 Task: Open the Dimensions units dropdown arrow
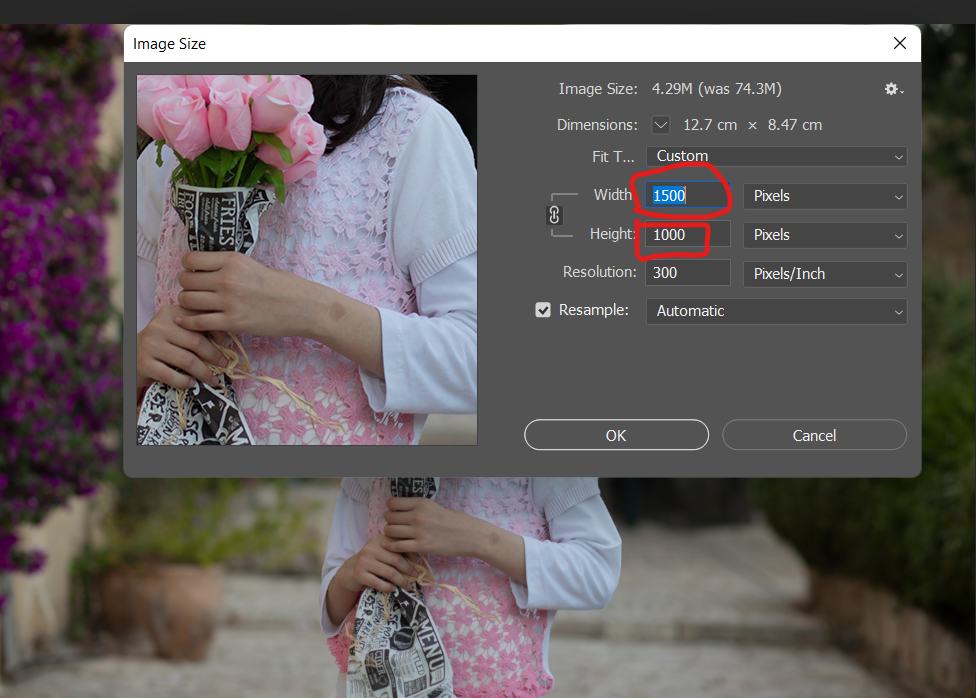(x=660, y=125)
